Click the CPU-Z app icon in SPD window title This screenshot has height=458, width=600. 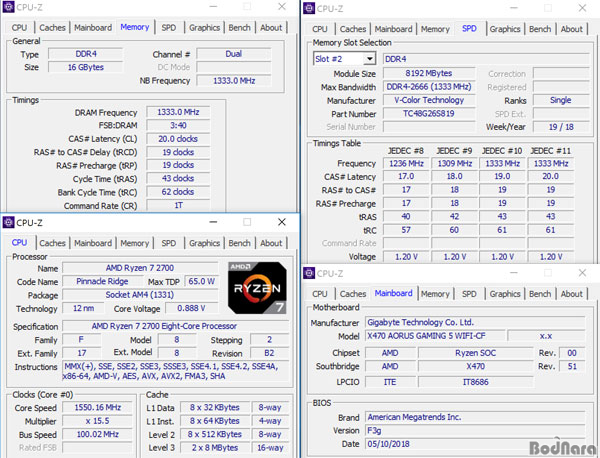309,8
